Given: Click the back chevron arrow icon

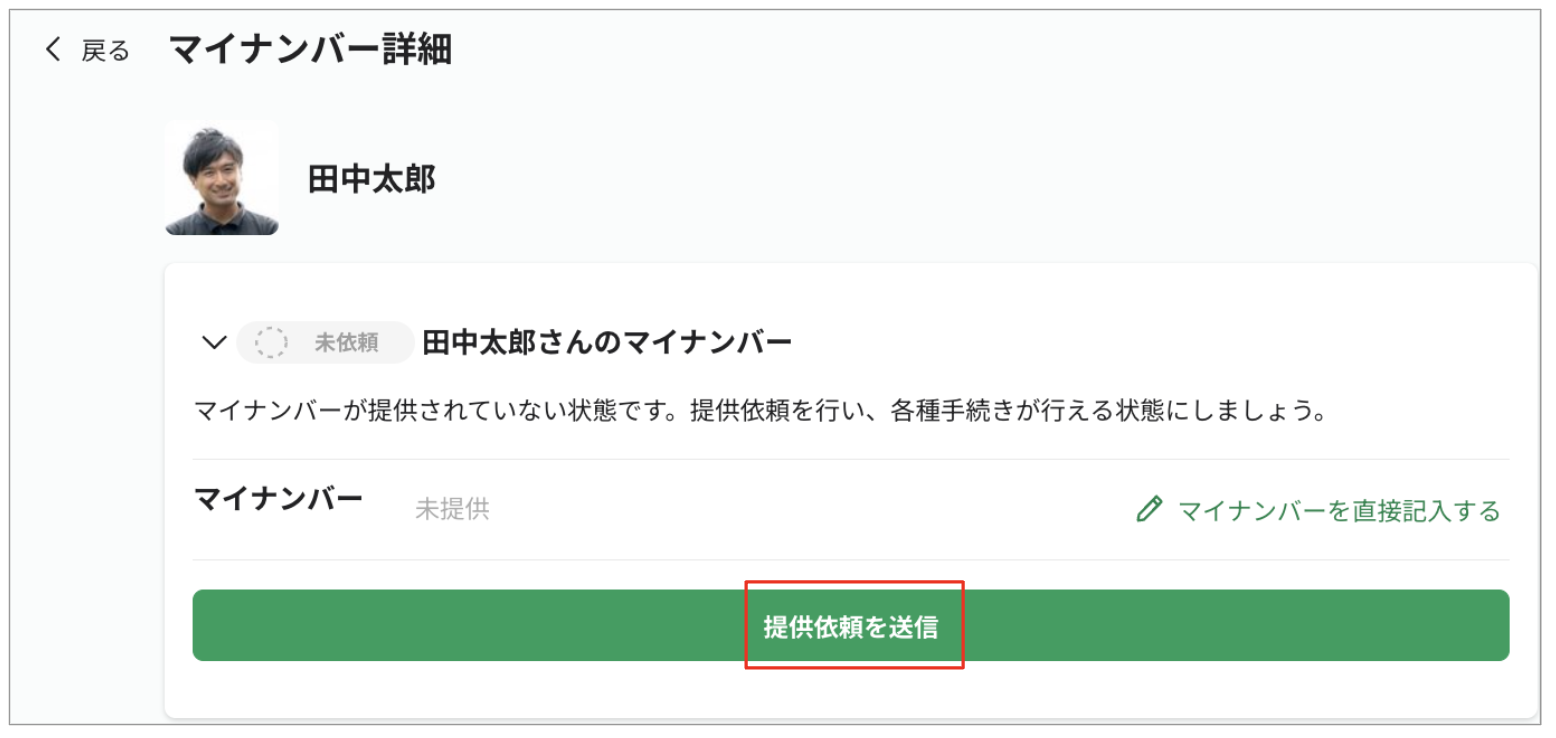Looking at the screenshot, I should [53, 50].
